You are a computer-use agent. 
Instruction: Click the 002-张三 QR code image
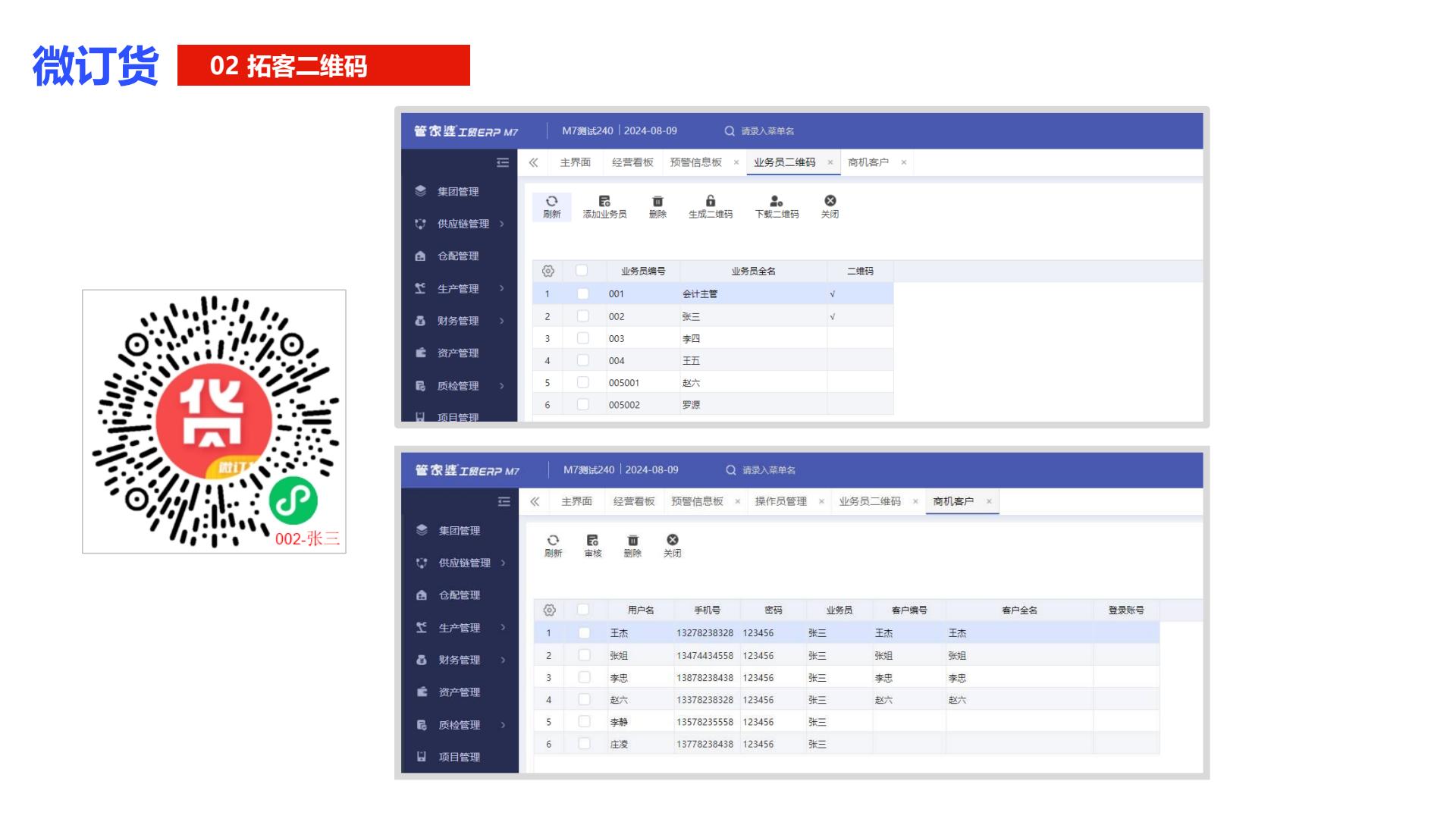pyautogui.click(x=214, y=421)
